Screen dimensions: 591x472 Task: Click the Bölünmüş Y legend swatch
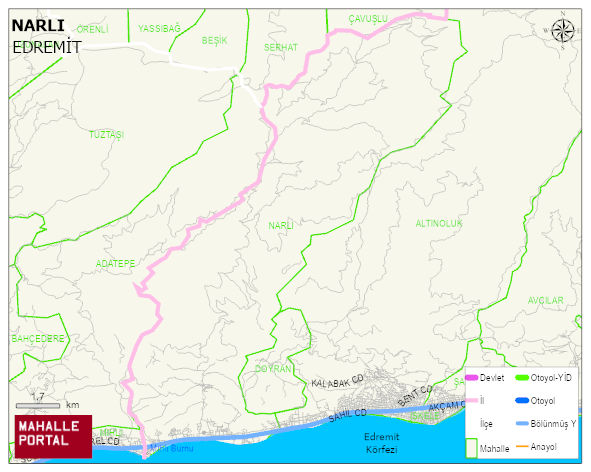[522, 424]
